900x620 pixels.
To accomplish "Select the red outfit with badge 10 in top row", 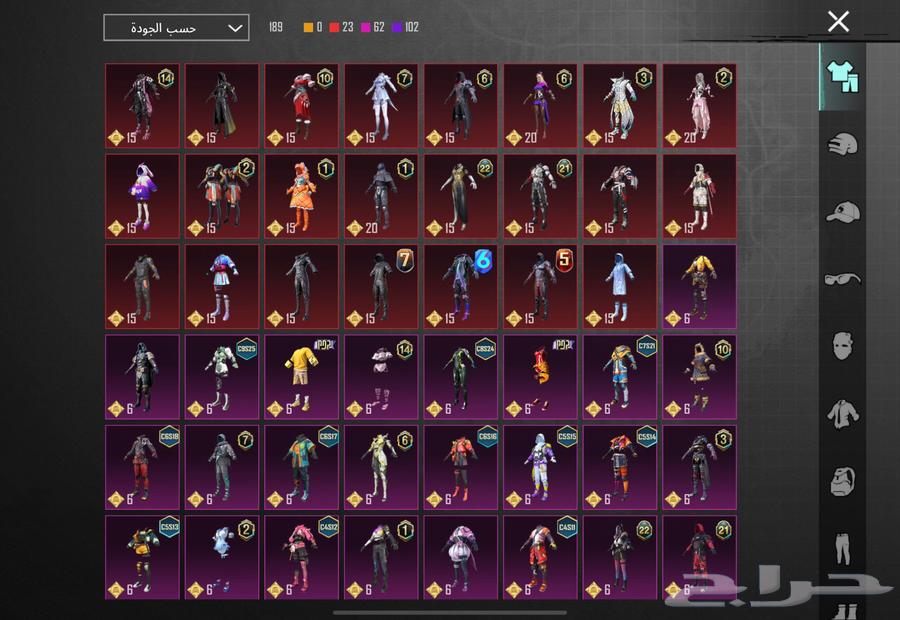I will [302, 106].
